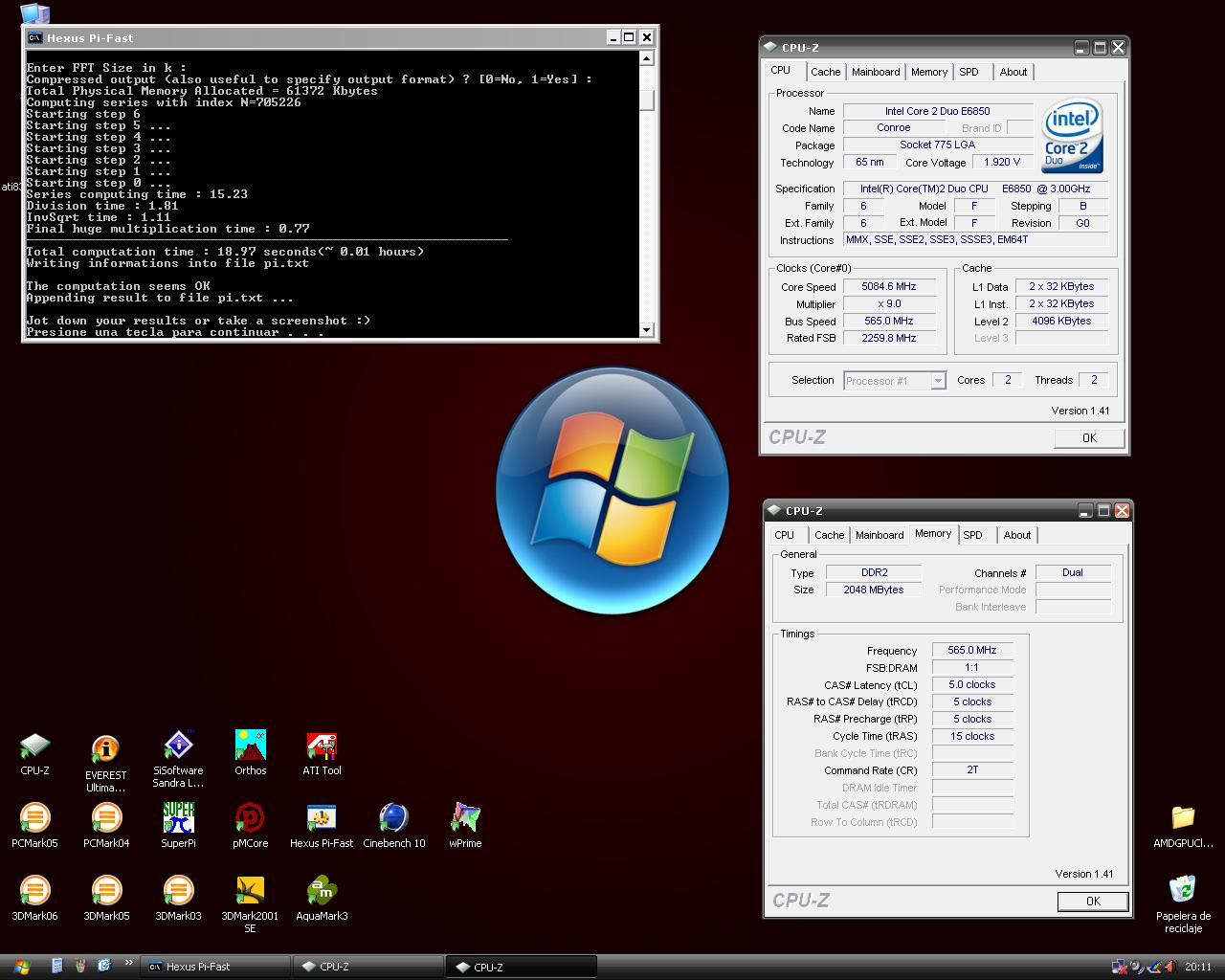
Task: Launch SuperPi from the desktop
Action: [178, 826]
